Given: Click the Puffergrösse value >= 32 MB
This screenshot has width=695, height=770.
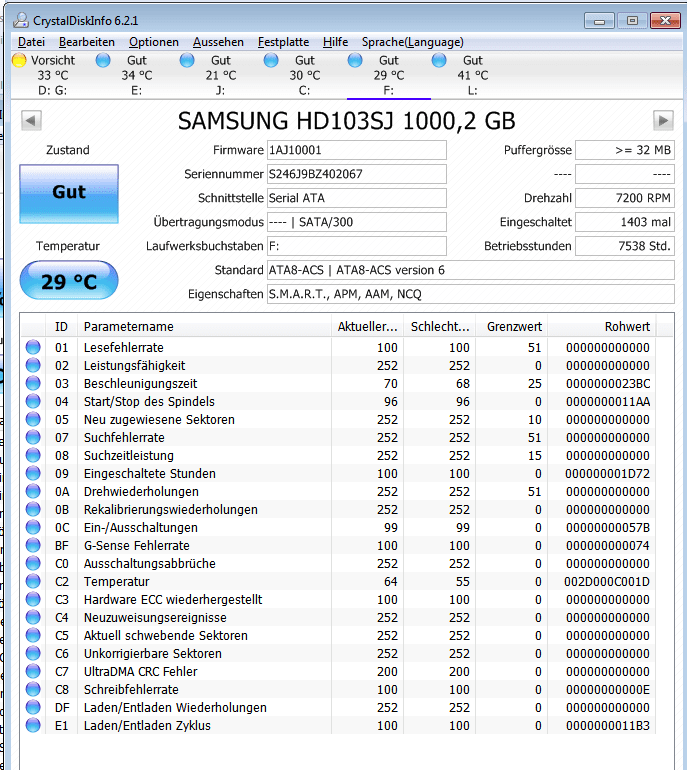Looking at the screenshot, I should [625, 150].
